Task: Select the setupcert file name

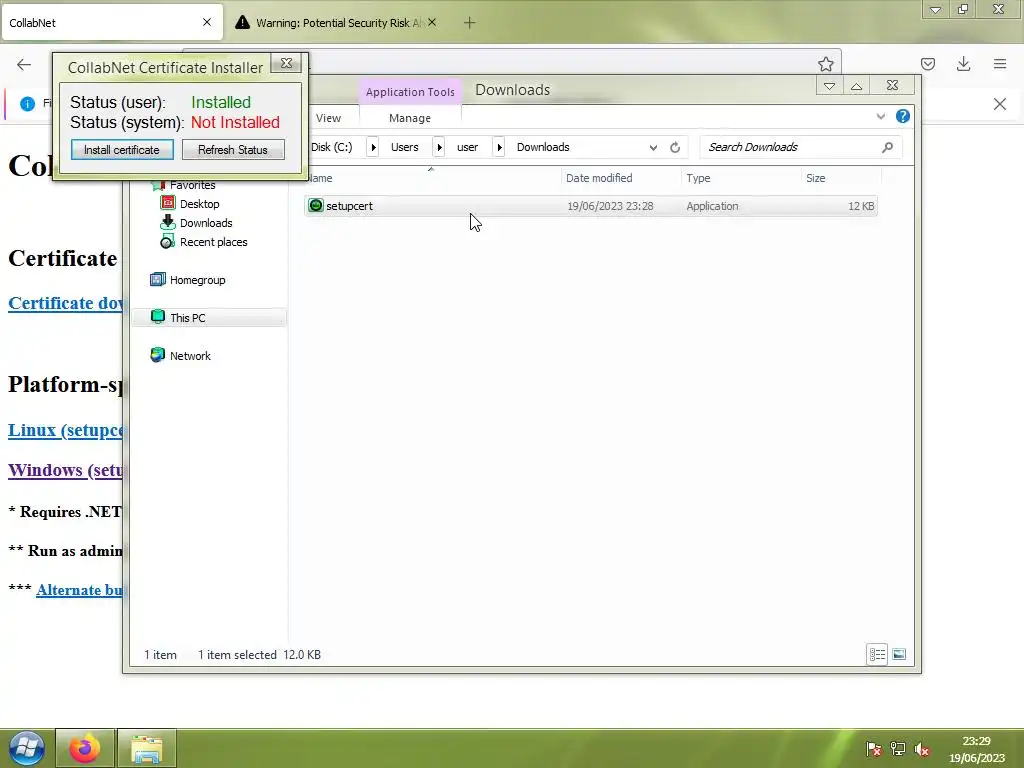Action: [349, 206]
